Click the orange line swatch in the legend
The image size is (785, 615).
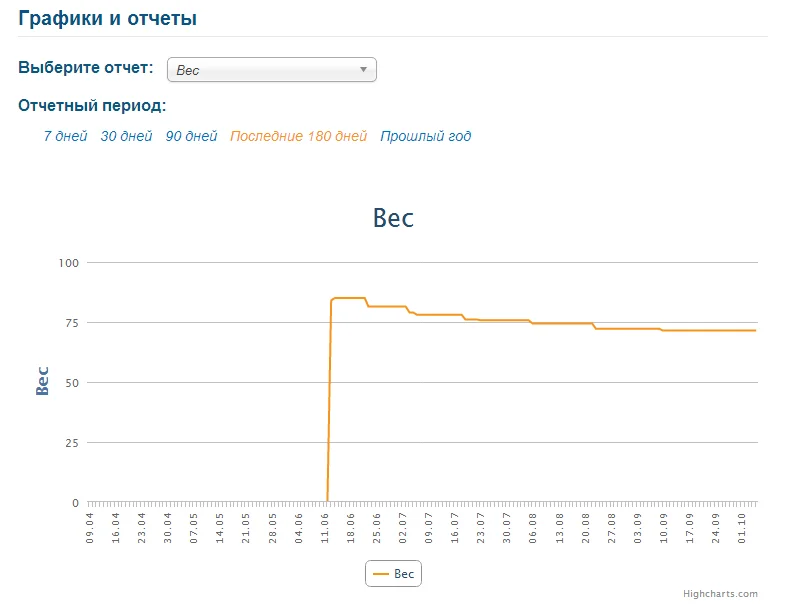point(381,574)
